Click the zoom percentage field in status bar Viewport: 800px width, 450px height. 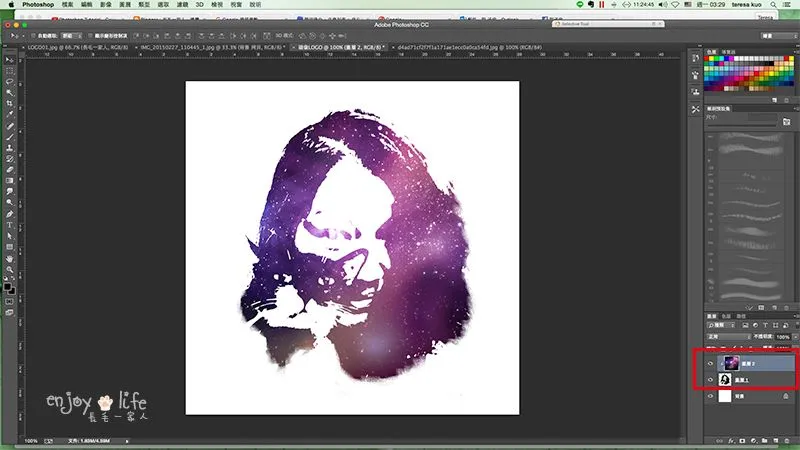click(x=31, y=441)
